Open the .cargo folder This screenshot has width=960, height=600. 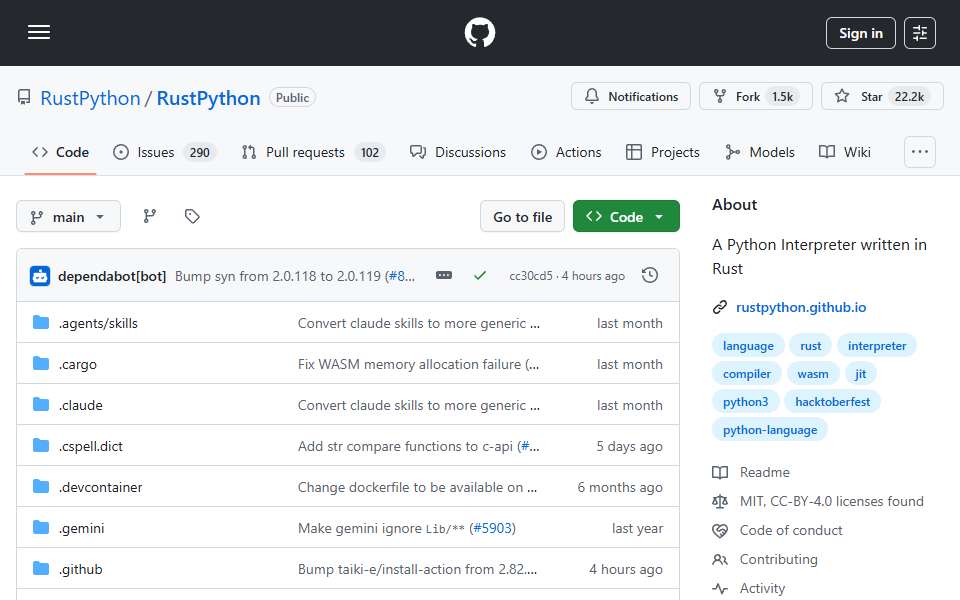(78, 364)
